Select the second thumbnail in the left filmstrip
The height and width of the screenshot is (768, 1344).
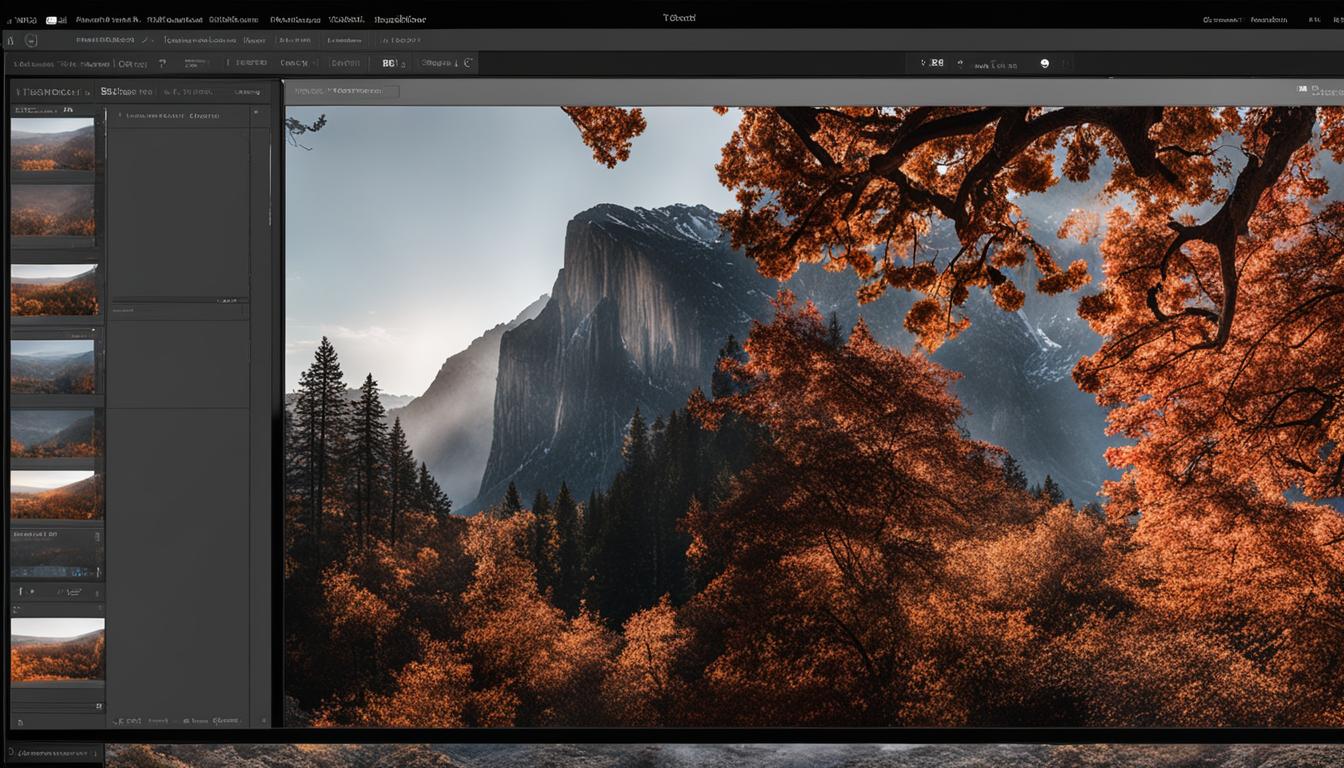(x=52, y=210)
